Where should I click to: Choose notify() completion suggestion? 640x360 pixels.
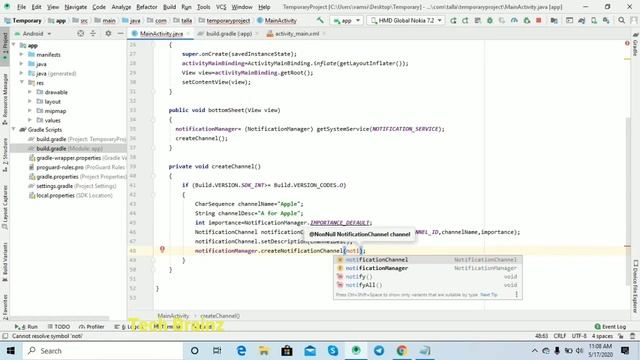(x=428, y=277)
